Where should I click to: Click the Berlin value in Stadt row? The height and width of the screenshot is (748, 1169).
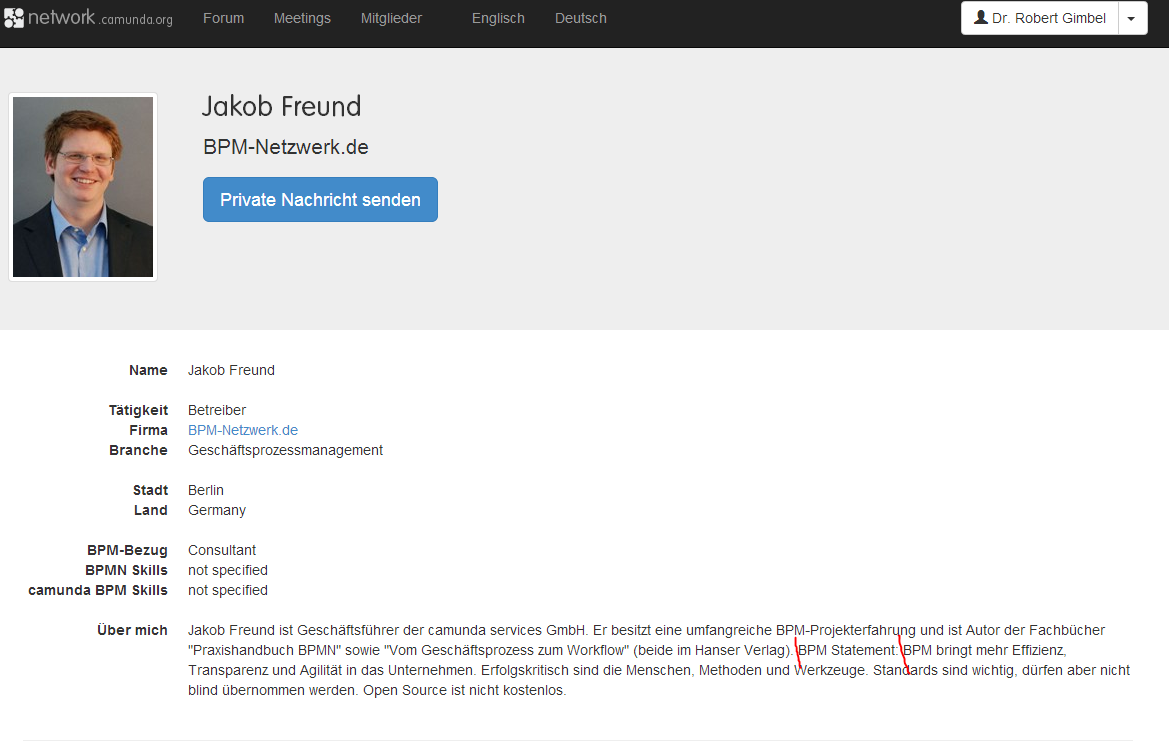[206, 490]
